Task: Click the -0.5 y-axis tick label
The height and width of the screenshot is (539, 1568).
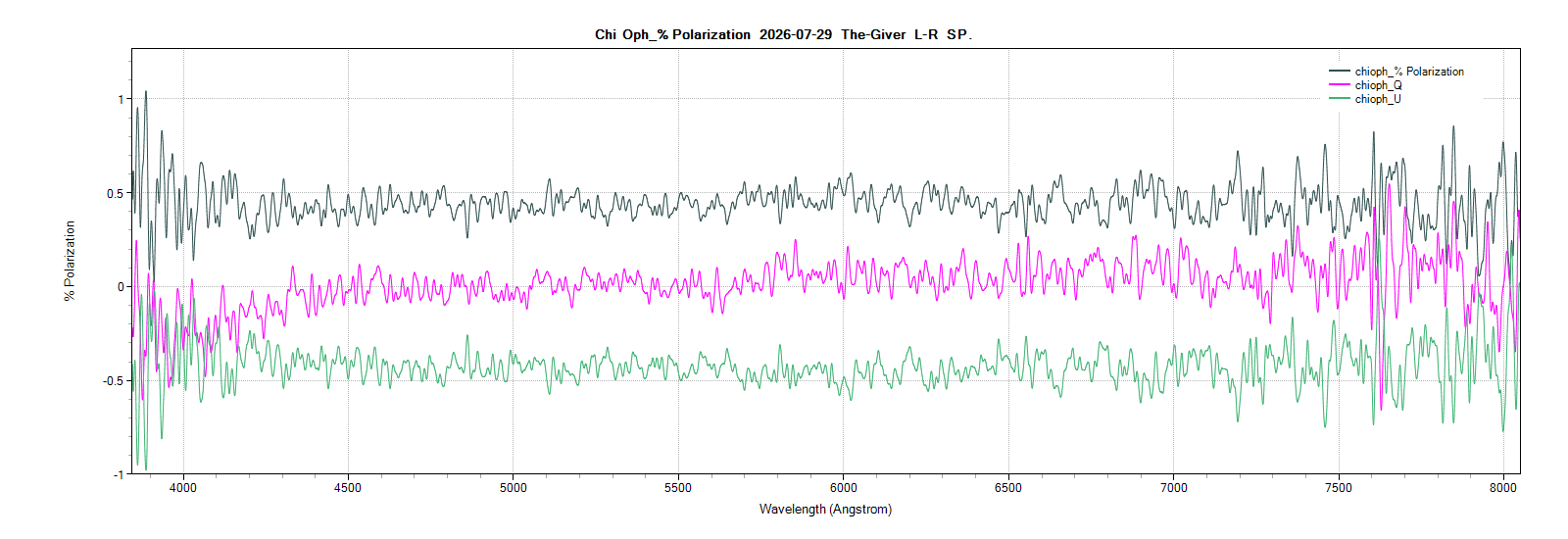Action: (x=114, y=381)
